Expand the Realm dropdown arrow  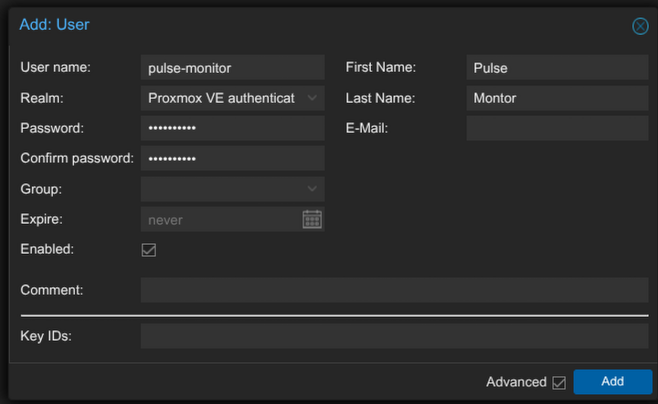coord(313,98)
